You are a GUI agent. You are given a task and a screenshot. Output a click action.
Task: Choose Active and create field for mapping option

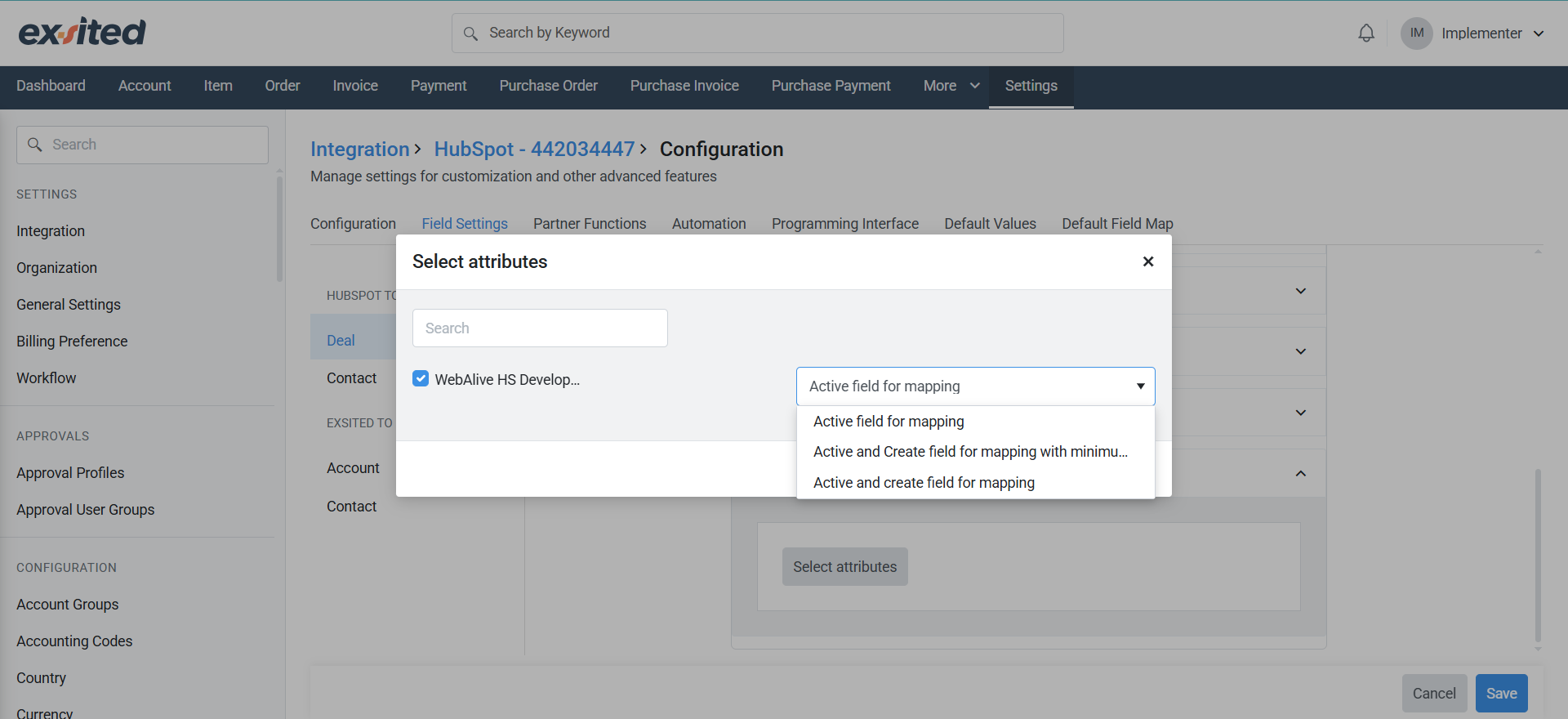(975, 483)
